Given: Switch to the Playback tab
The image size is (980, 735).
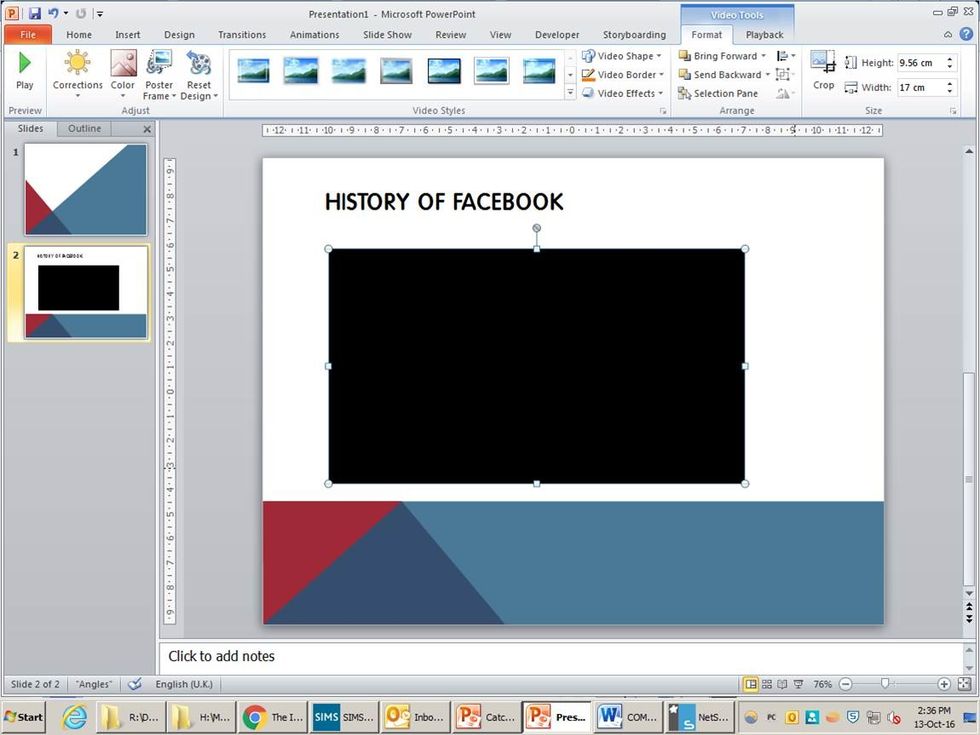Looking at the screenshot, I should [764, 35].
